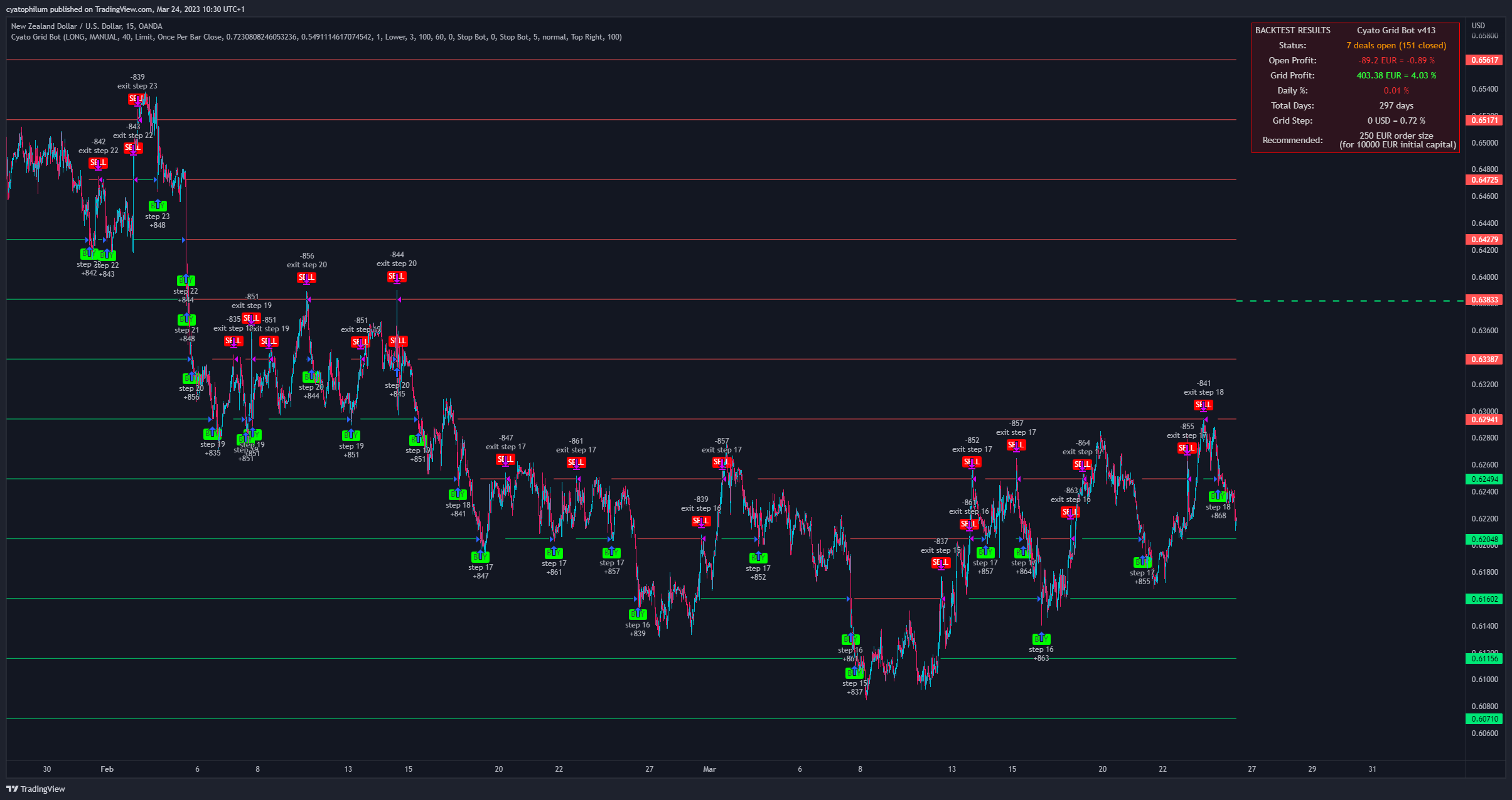The width and height of the screenshot is (1512, 800).
Task: Select the 30 date label on time axis
Action: tap(47, 769)
